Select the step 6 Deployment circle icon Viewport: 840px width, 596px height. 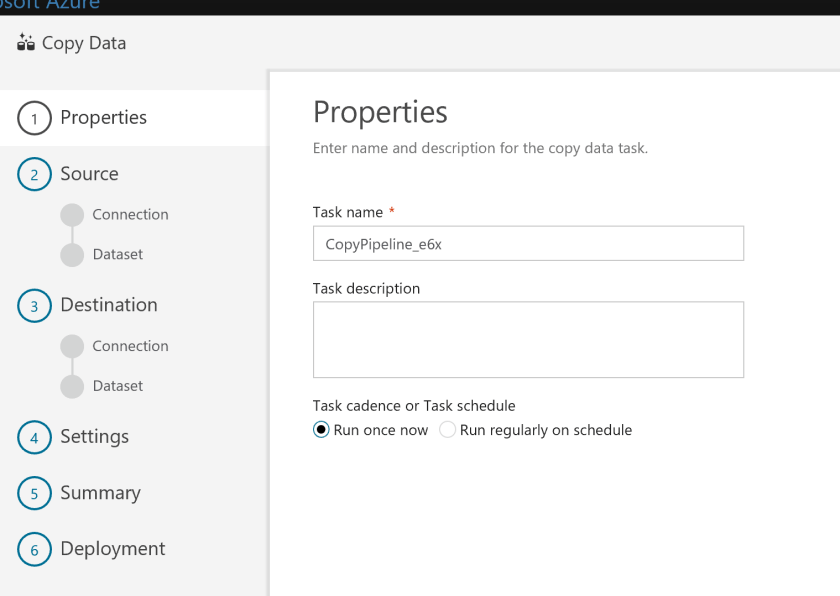point(32,549)
